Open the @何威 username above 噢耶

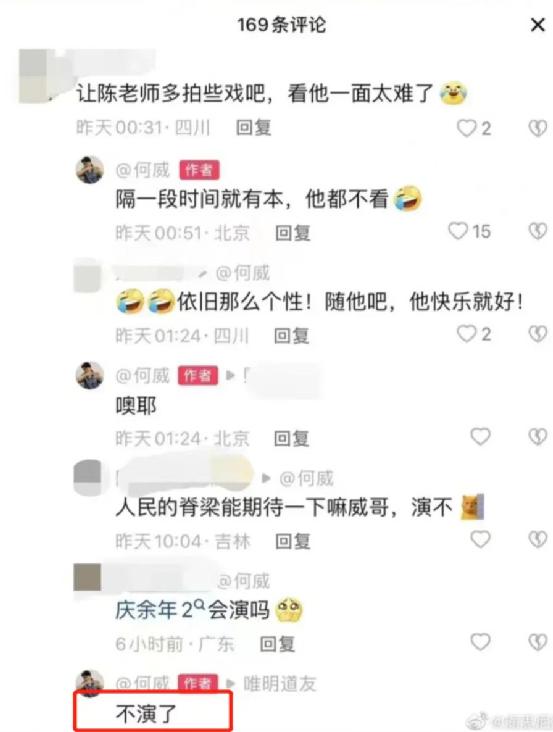(142, 375)
